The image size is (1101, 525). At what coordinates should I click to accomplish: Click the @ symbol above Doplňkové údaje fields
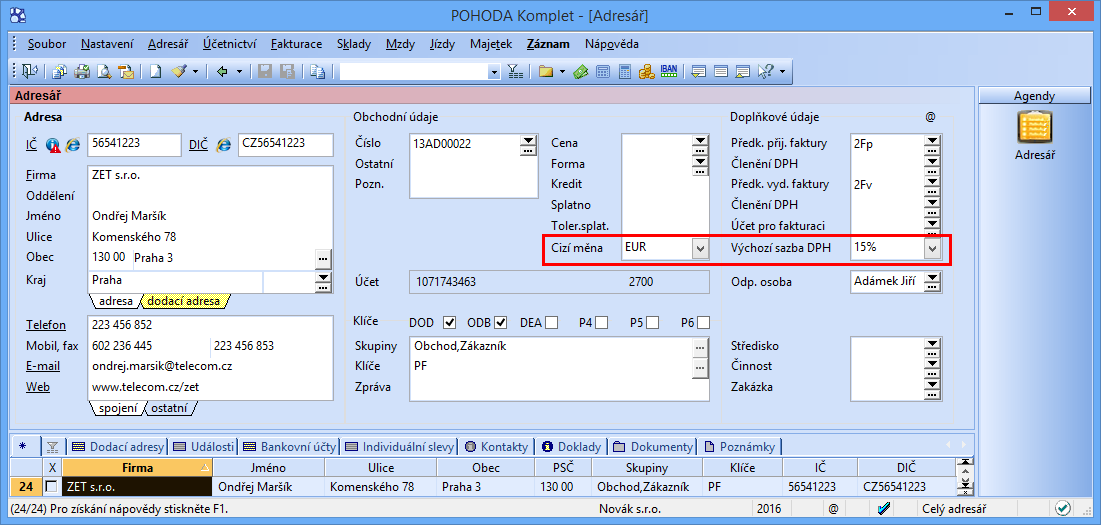pyautogui.click(x=930, y=117)
